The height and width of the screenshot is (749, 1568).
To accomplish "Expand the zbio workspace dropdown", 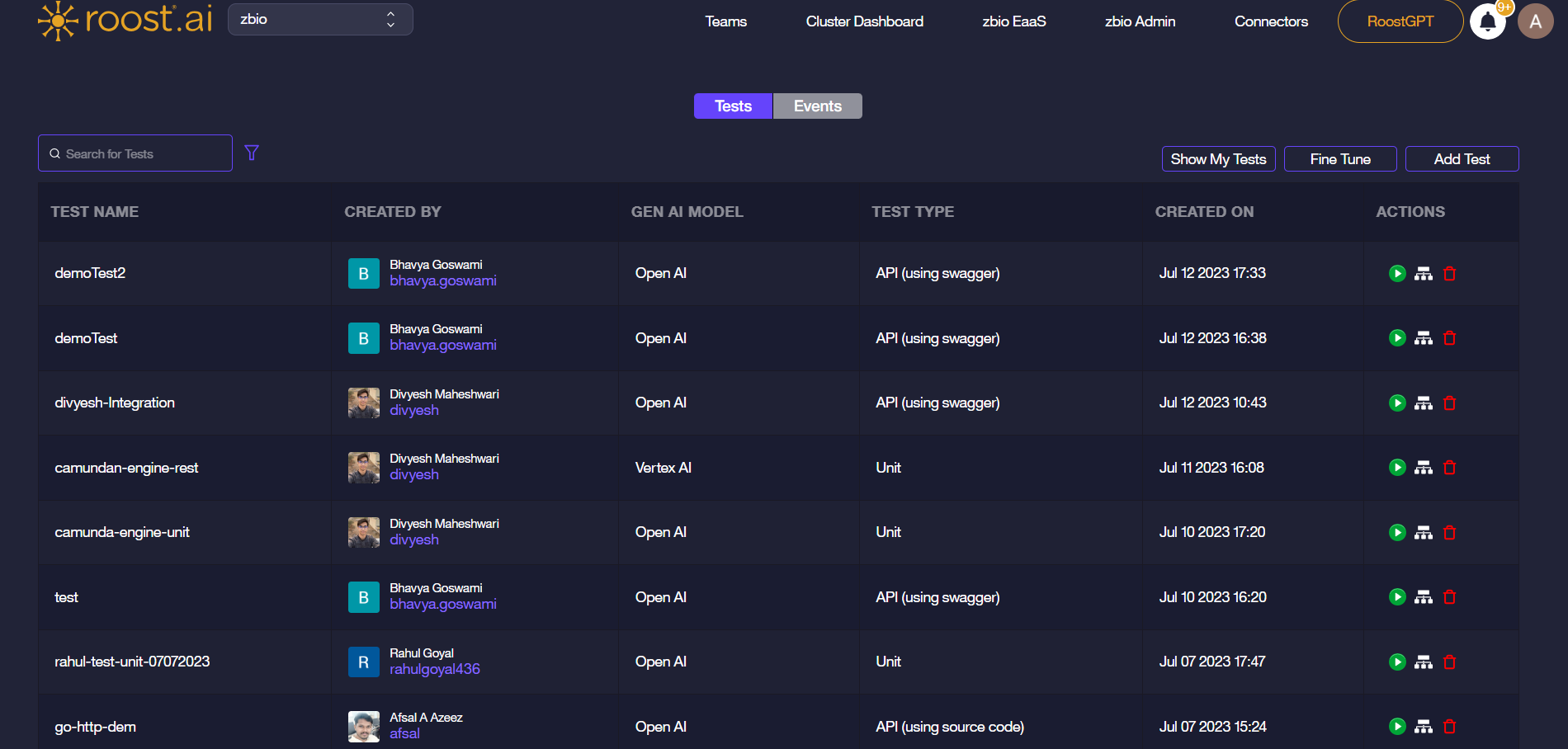I will click(x=320, y=19).
